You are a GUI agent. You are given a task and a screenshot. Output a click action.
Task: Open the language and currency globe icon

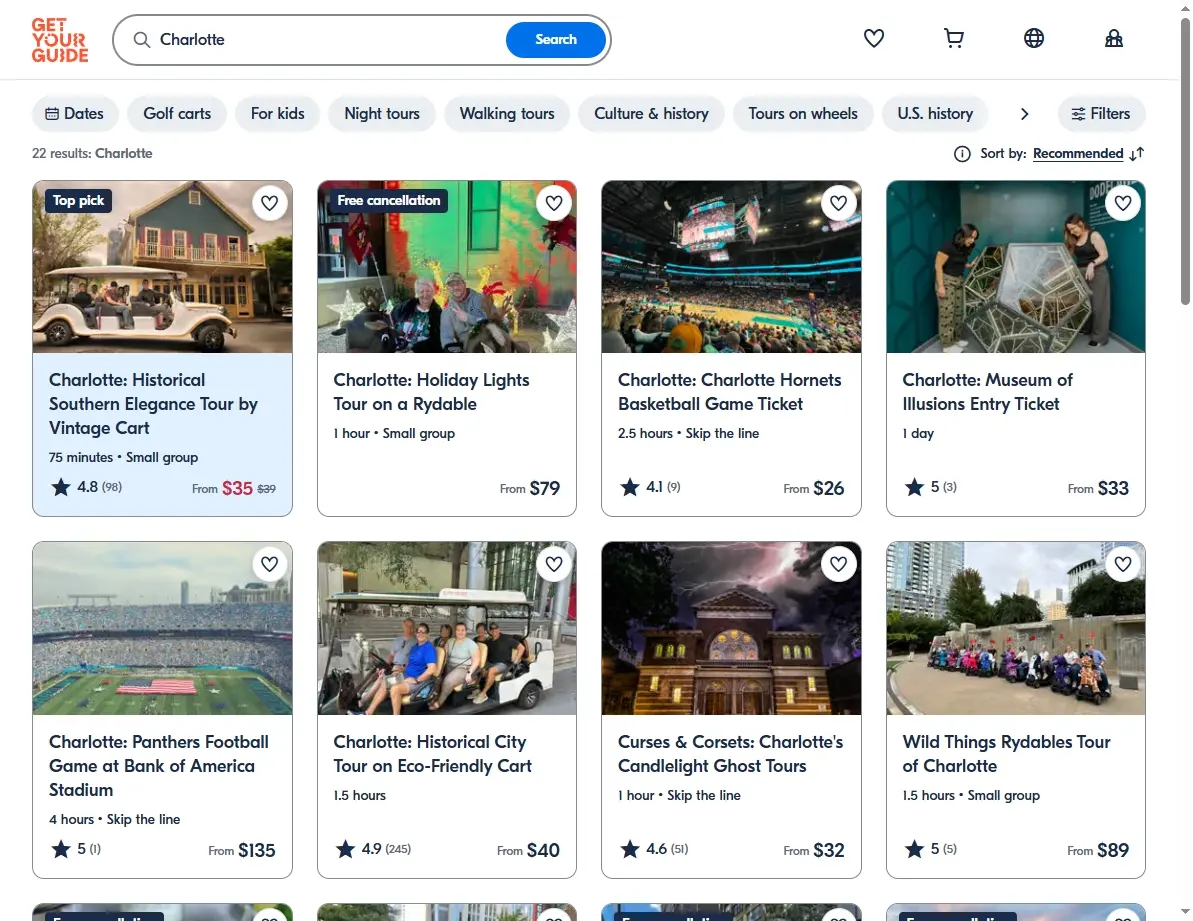click(1033, 38)
